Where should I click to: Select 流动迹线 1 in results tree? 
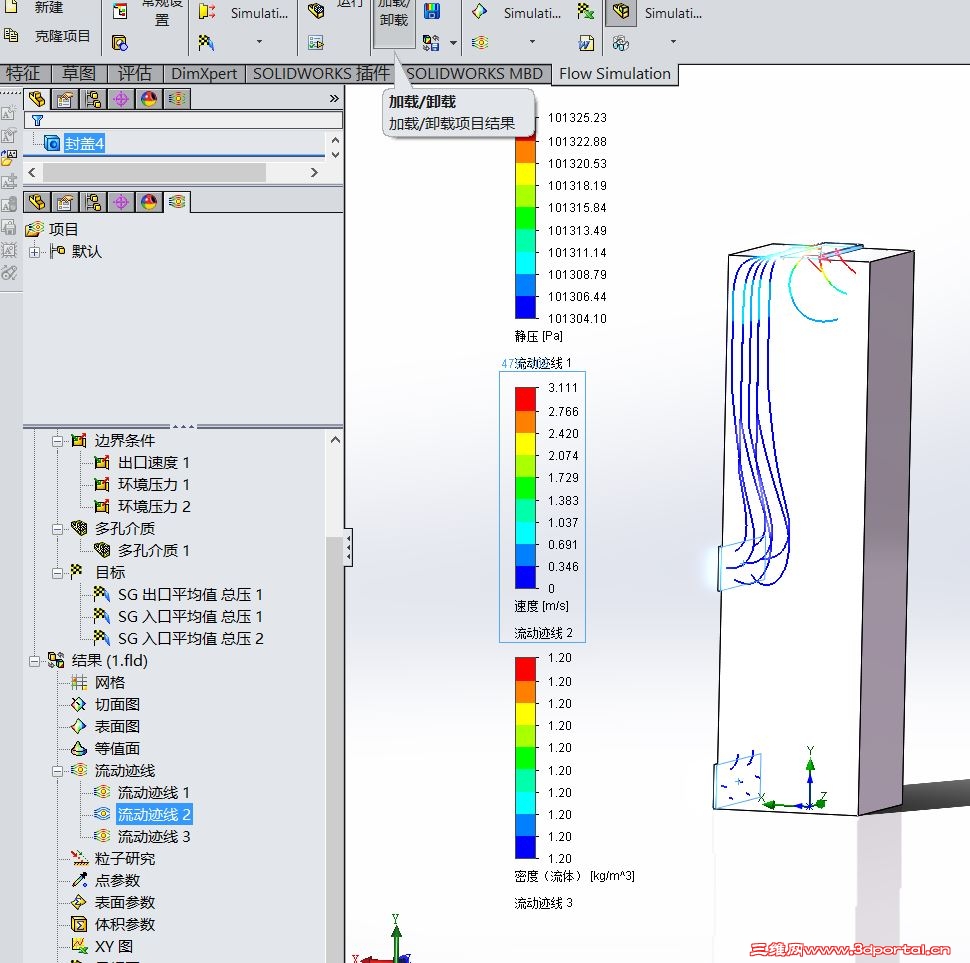point(153,793)
